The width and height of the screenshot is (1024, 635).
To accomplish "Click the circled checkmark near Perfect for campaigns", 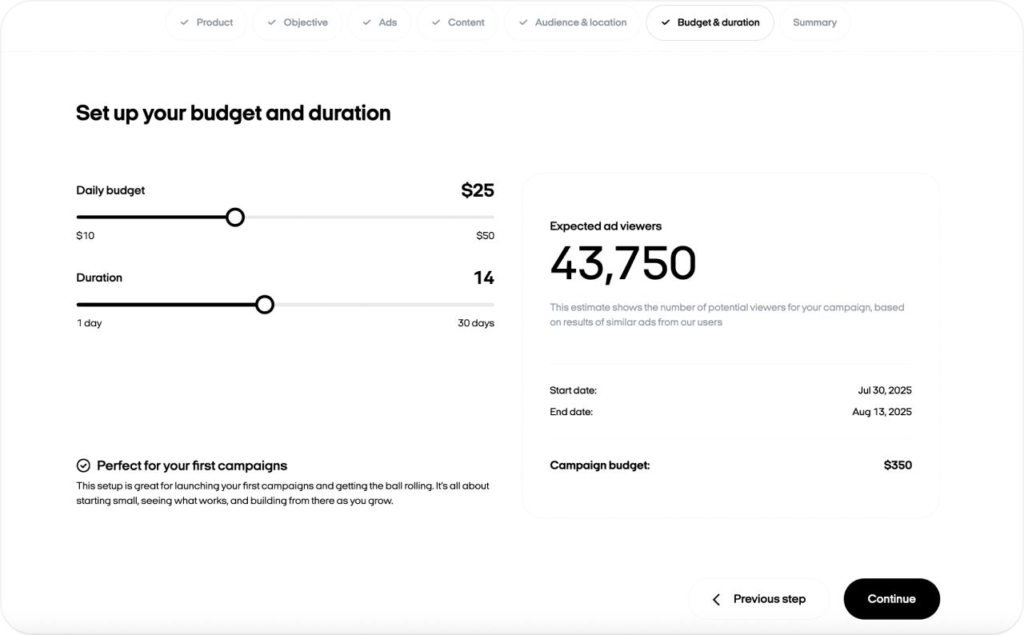I will tap(83, 465).
